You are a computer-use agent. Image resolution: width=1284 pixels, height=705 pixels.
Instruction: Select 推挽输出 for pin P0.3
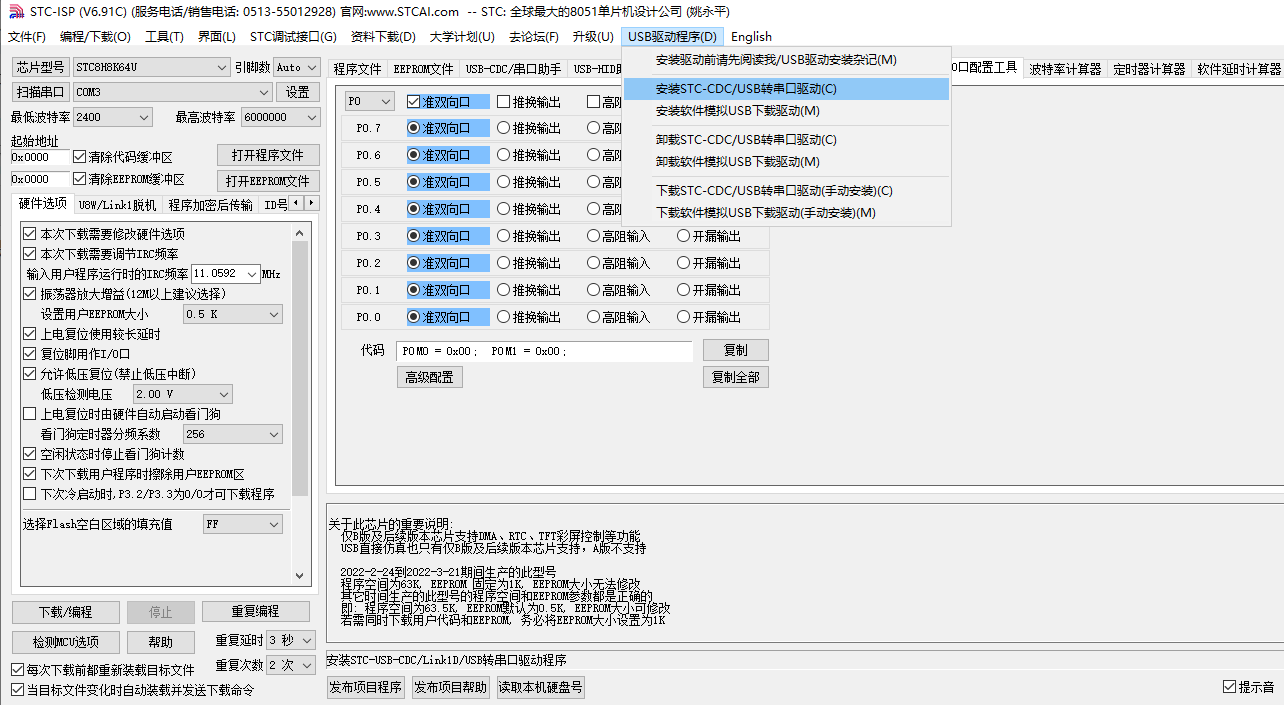tap(504, 236)
